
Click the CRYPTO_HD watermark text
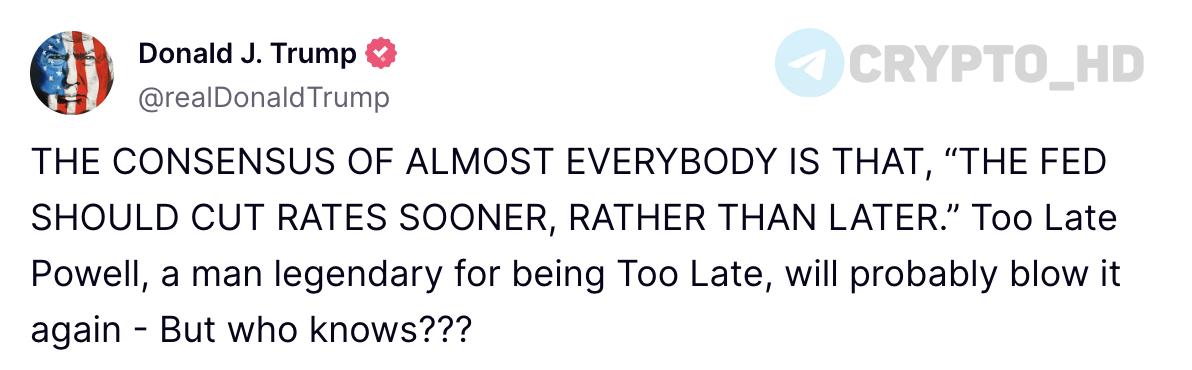pos(996,64)
